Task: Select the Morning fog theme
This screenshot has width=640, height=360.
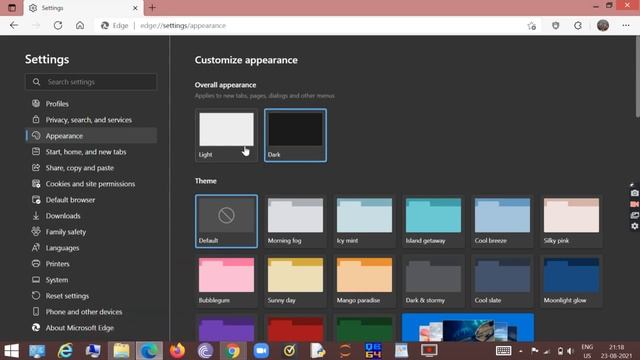Action: tap(295, 221)
